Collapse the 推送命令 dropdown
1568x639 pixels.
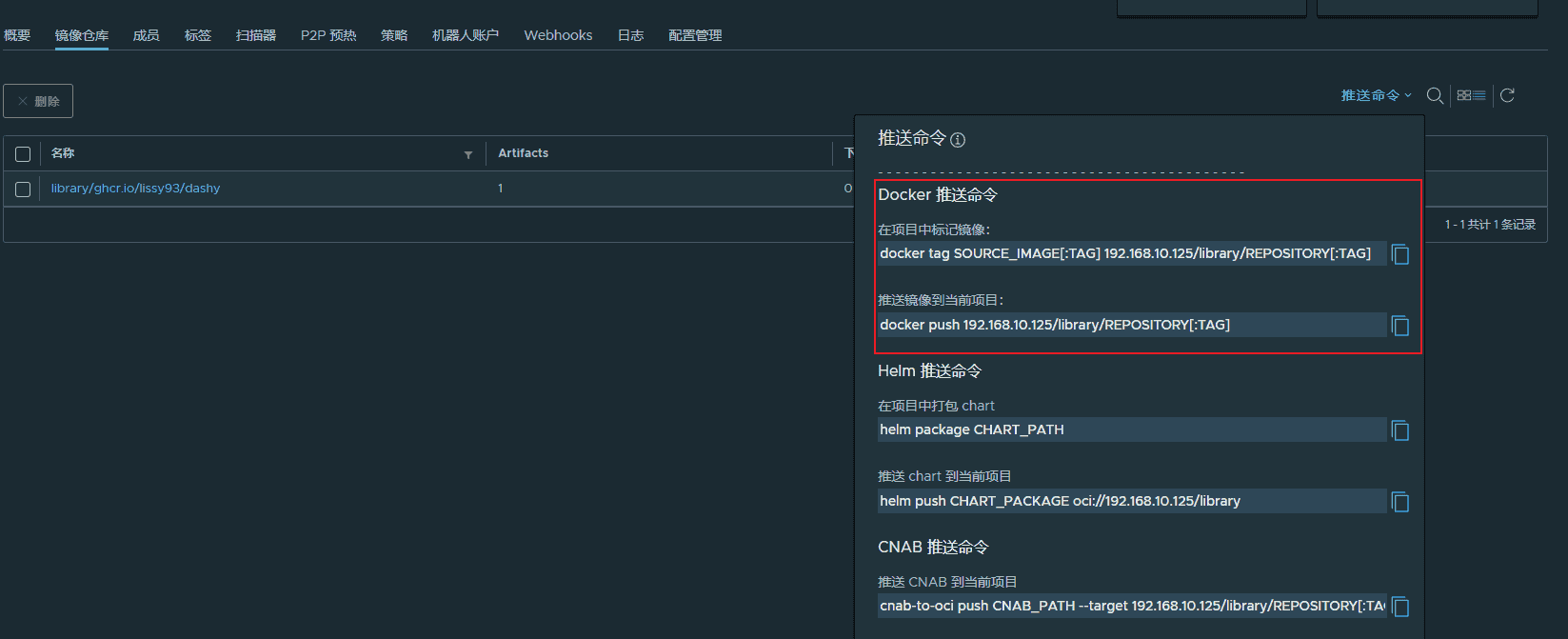click(x=1377, y=95)
